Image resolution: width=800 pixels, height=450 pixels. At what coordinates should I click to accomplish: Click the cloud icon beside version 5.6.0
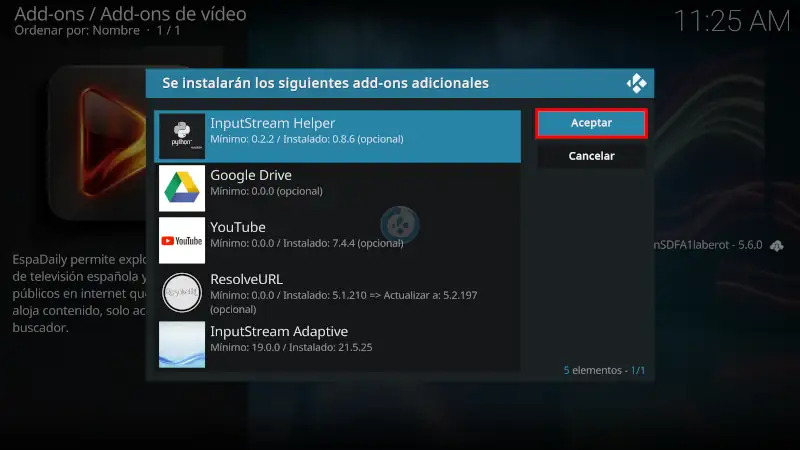(777, 245)
